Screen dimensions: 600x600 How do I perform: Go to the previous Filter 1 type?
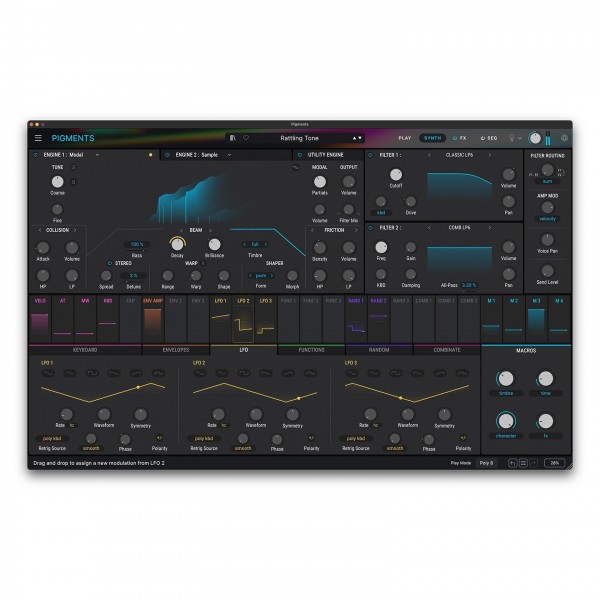(429, 155)
